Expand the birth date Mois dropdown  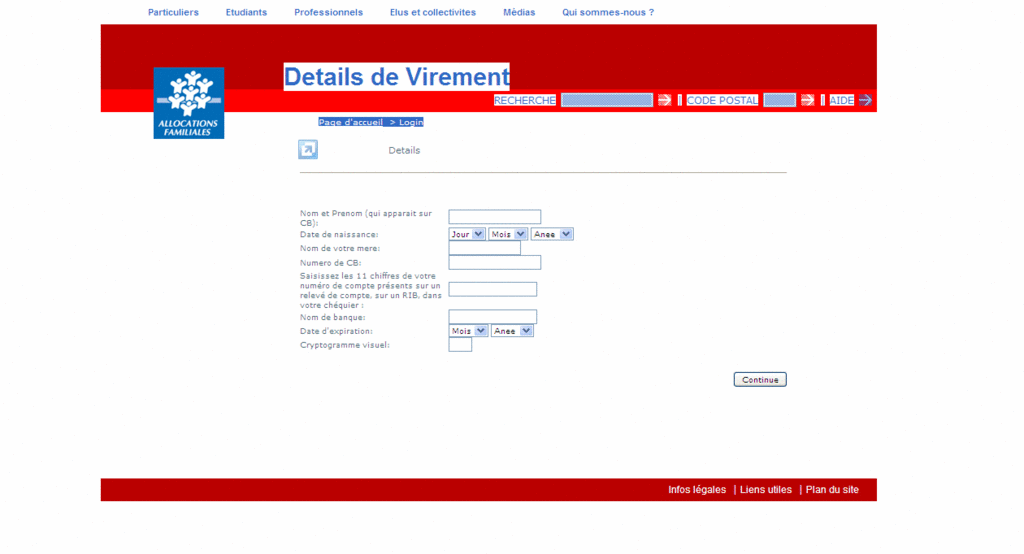pyautogui.click(x=507, y=234)
